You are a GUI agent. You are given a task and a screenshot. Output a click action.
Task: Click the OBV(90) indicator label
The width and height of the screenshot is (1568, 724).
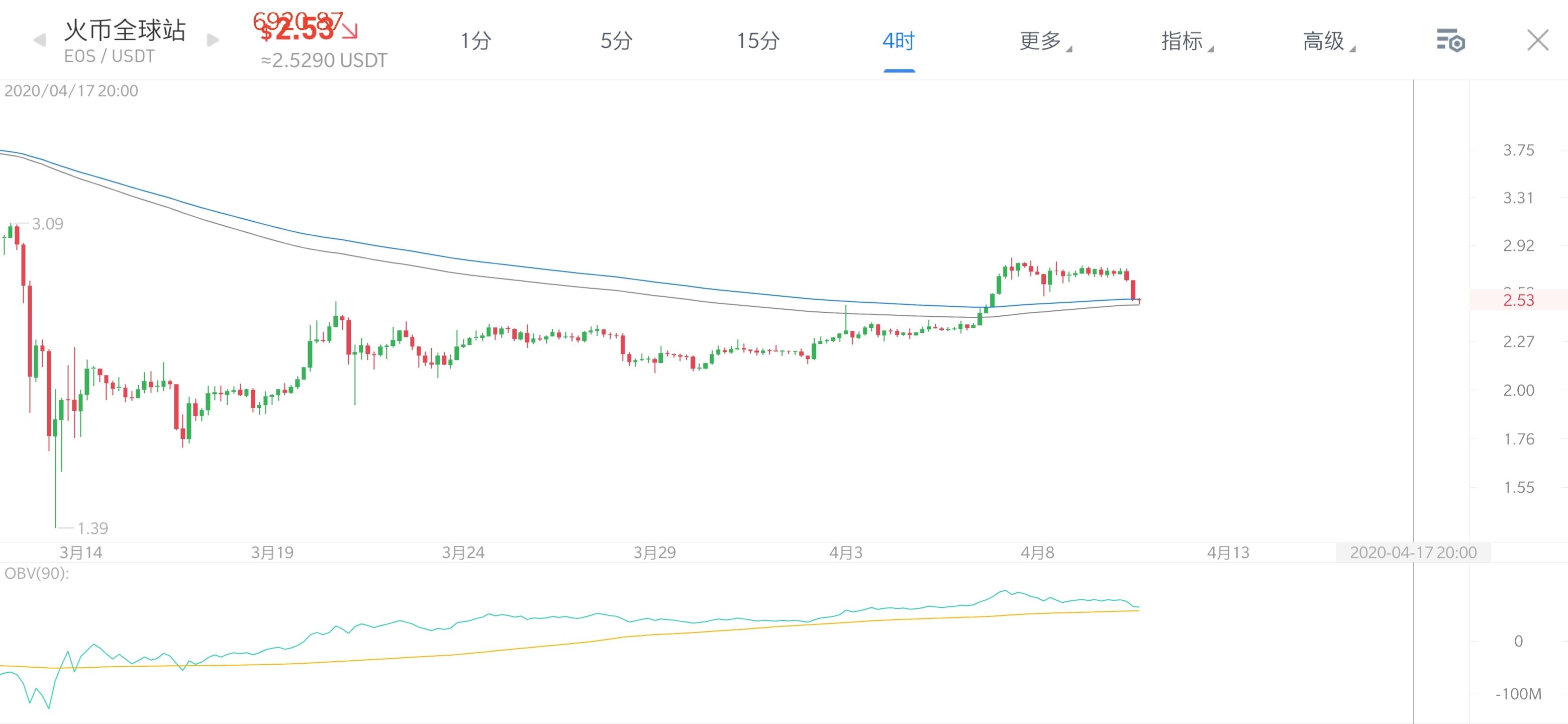(x=37, y=573)
